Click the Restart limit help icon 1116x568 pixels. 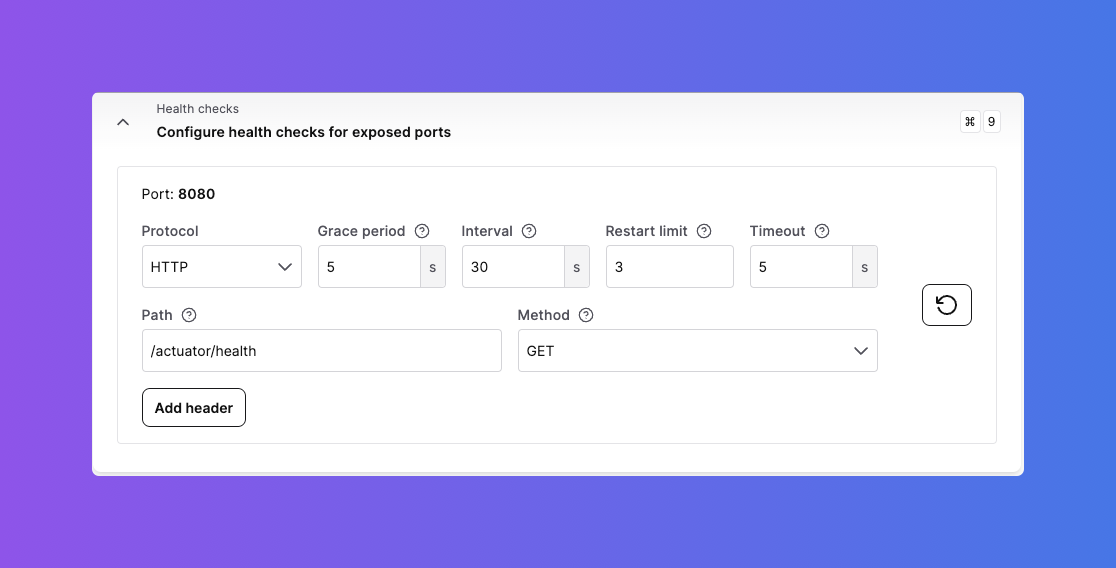704,231
